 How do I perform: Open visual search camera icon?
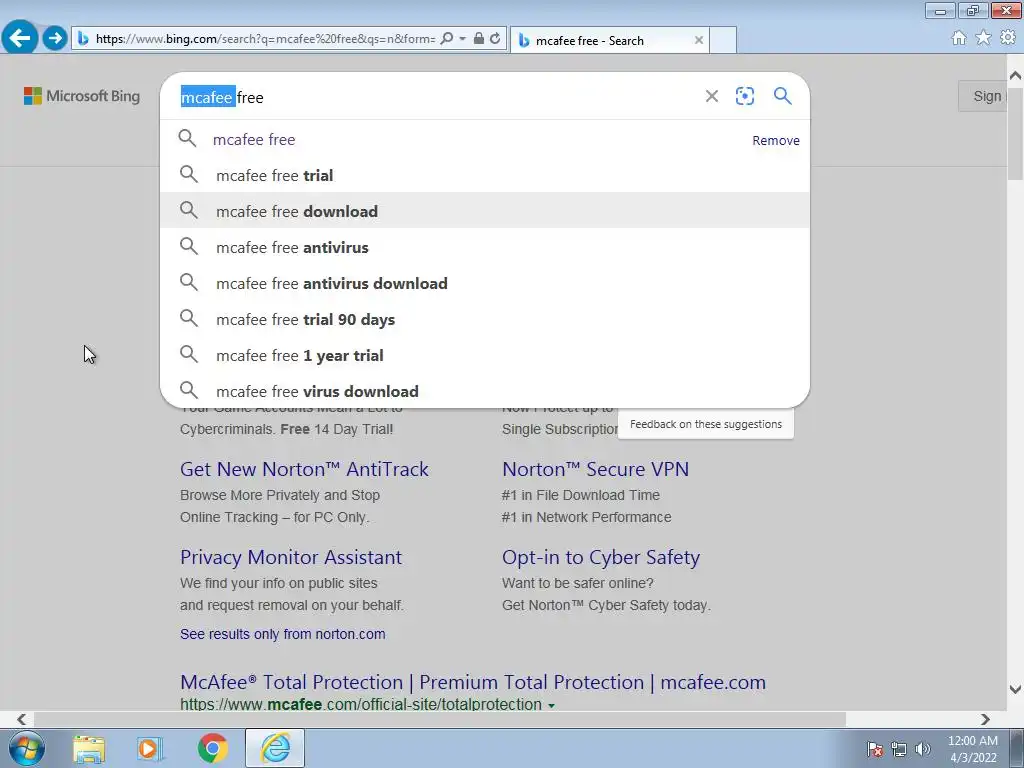pos(744,96)
